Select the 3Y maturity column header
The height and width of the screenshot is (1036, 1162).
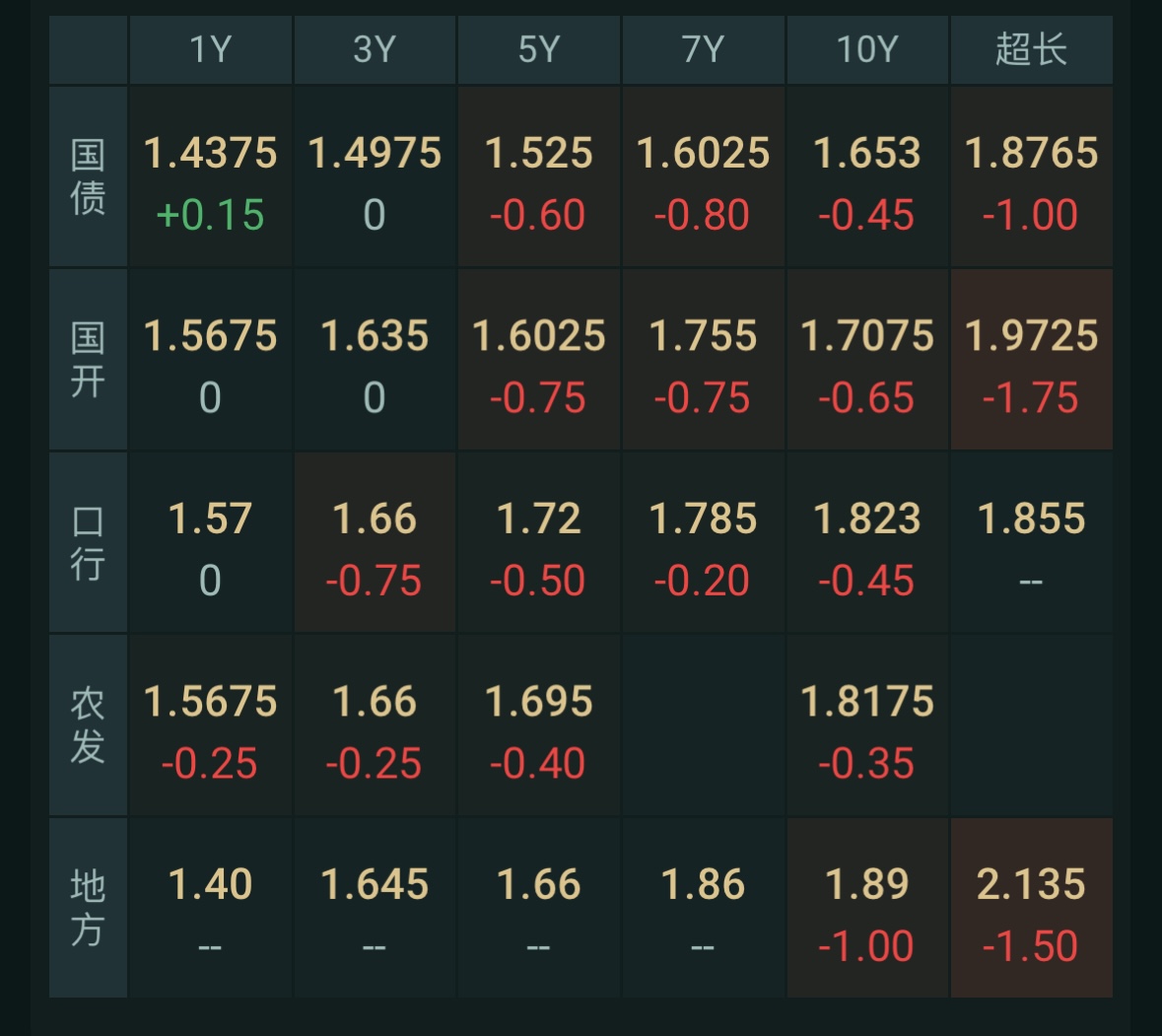coord(375,49)
